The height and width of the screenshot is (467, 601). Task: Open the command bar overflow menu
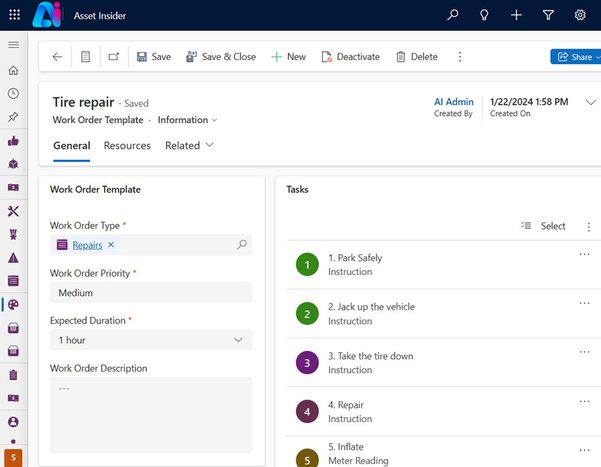(x=460, y=57)
